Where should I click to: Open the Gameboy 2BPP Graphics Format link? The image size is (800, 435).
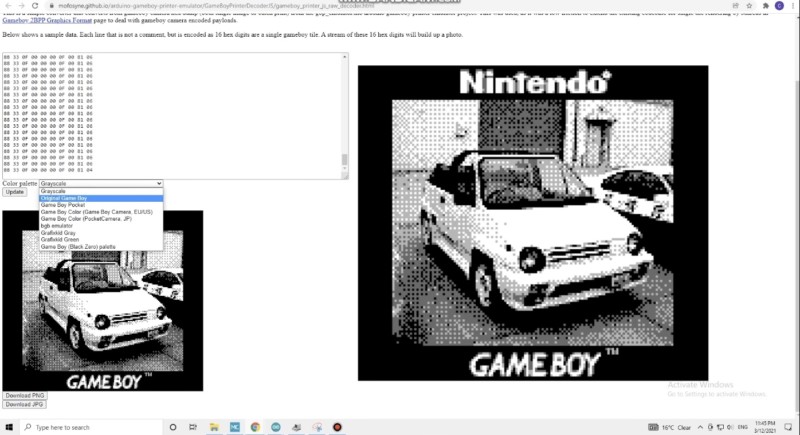coord(47,20)
